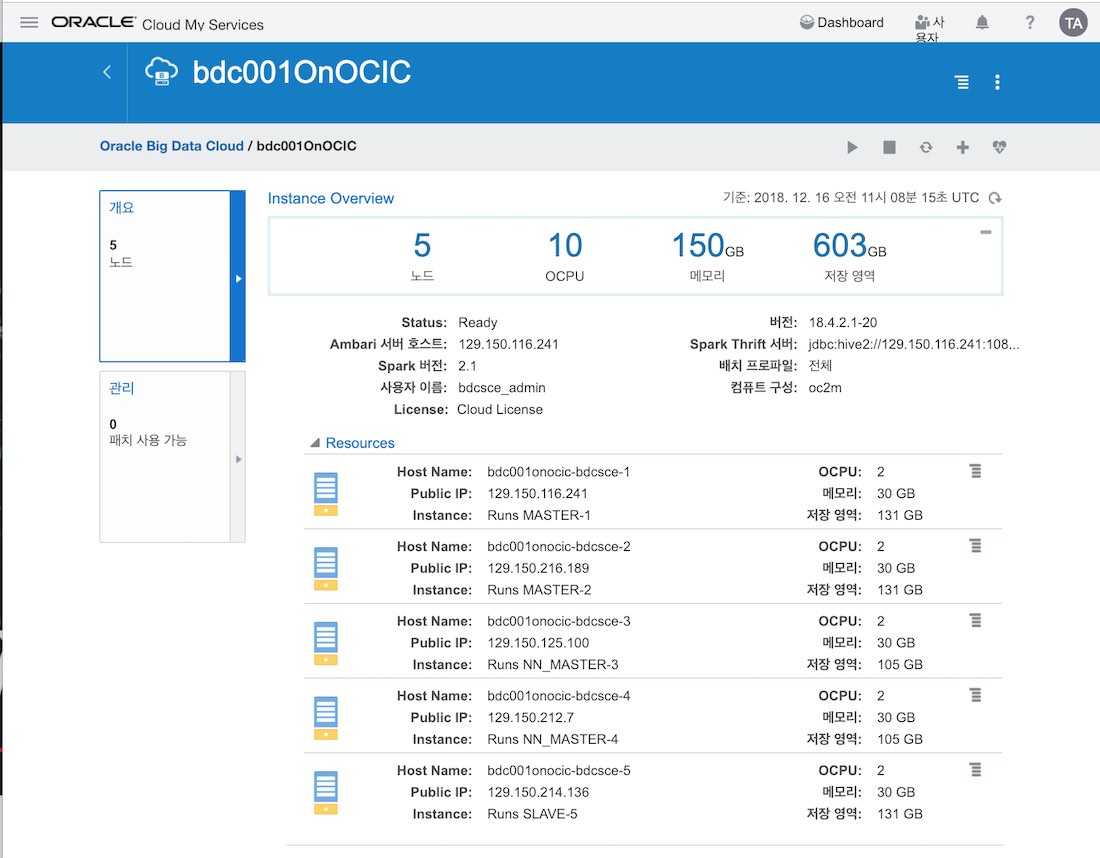Open the TA user avatar menu
The height and width of the screenshot is (858, 1100).
point(1073,23)
